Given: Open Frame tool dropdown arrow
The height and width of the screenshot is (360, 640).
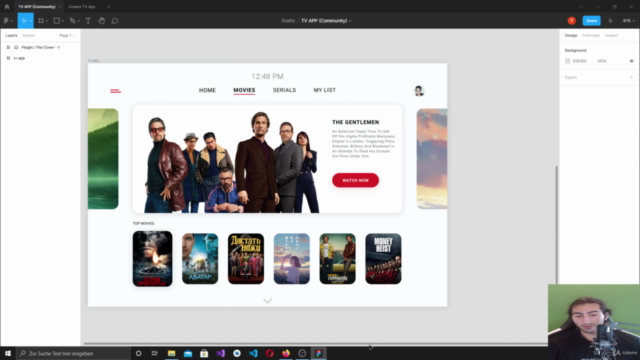Looking at the screenshot, I should click(47, 21).
